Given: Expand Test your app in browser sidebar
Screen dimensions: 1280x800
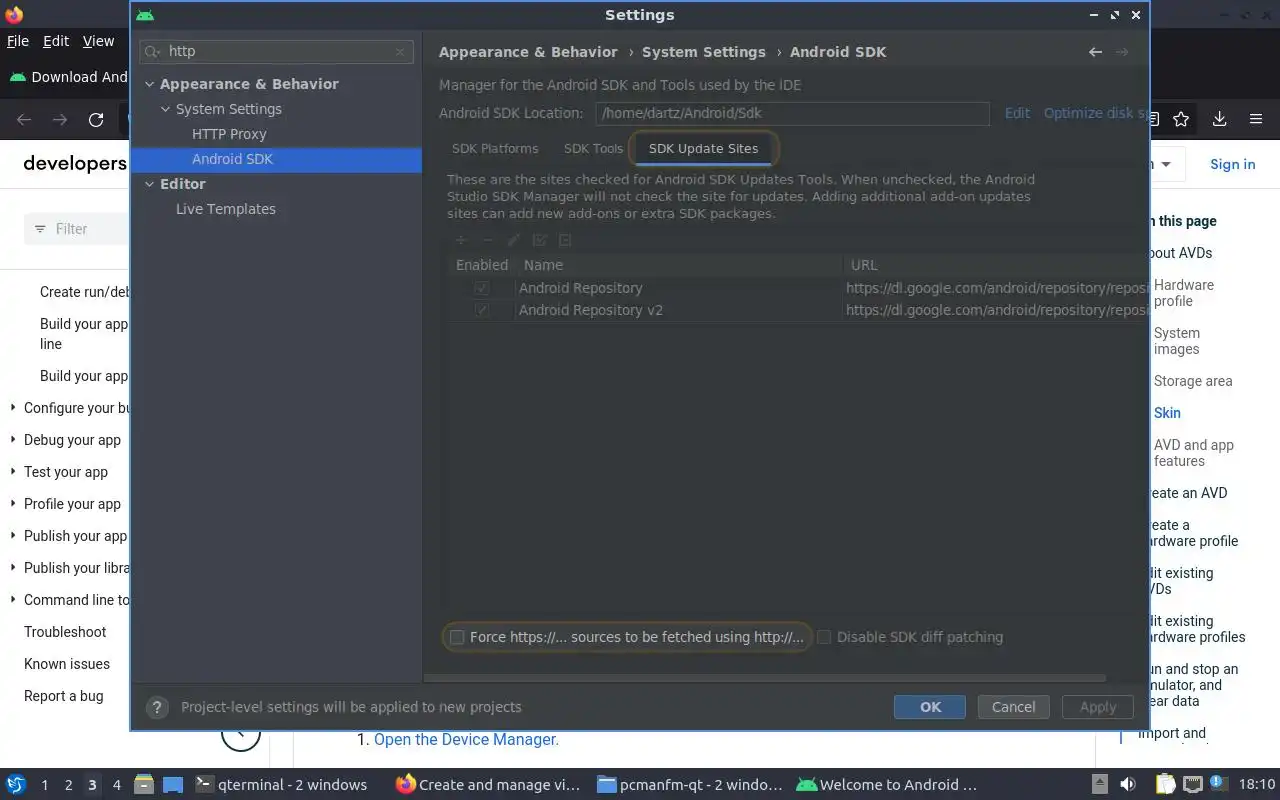Looking at the screenshot, I should (13, 471).
